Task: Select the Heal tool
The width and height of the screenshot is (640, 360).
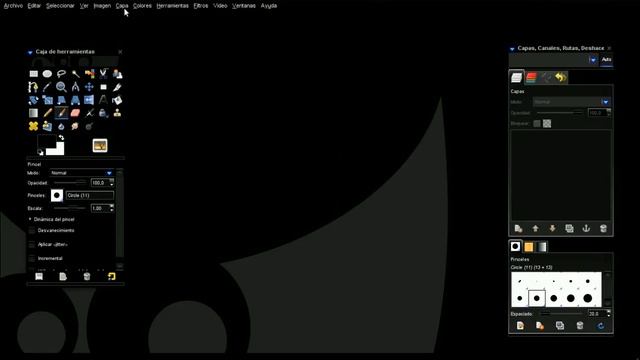Action: pos(33,126)
